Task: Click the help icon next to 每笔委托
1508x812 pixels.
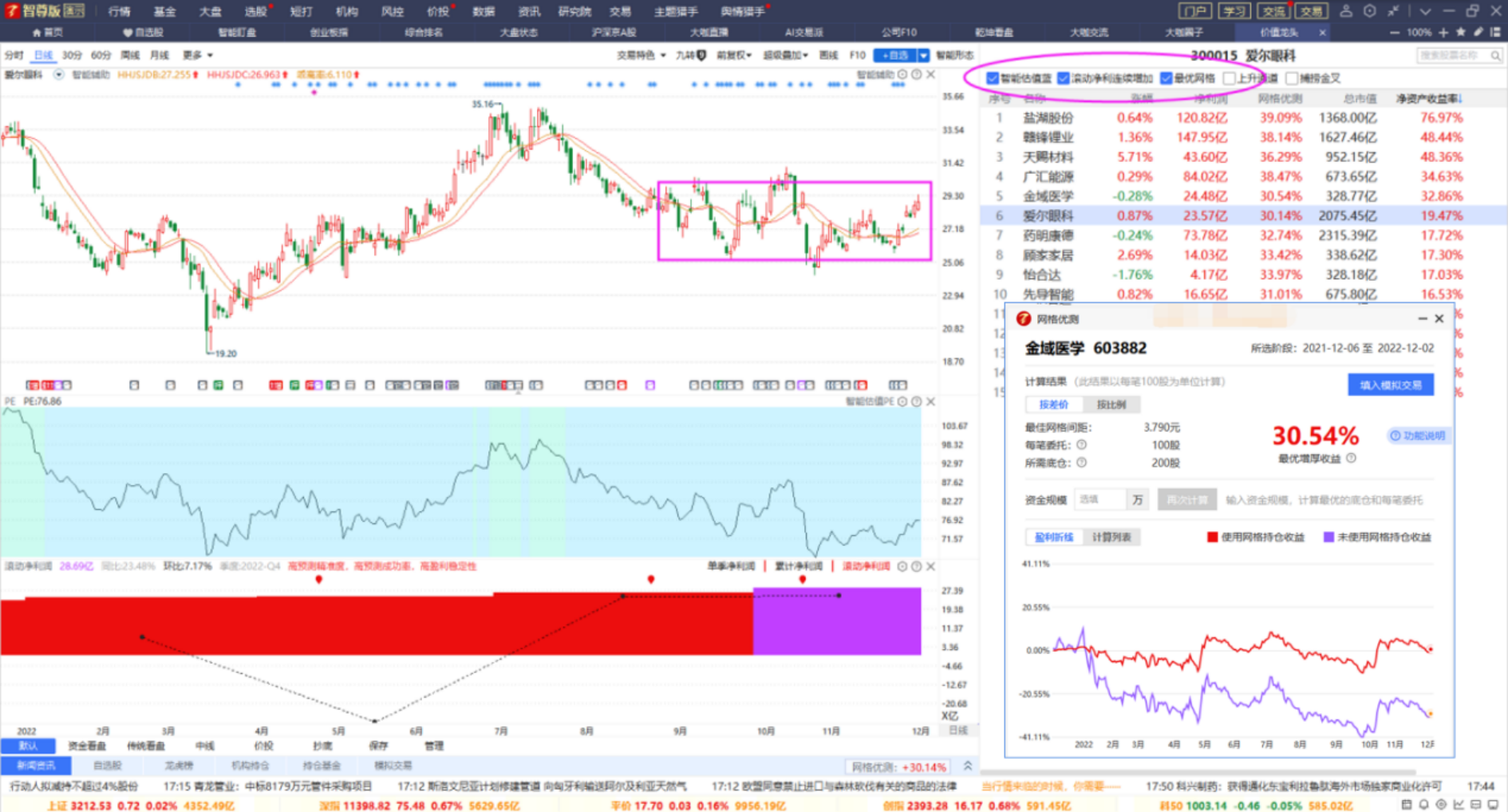Action: (1082, 445)
